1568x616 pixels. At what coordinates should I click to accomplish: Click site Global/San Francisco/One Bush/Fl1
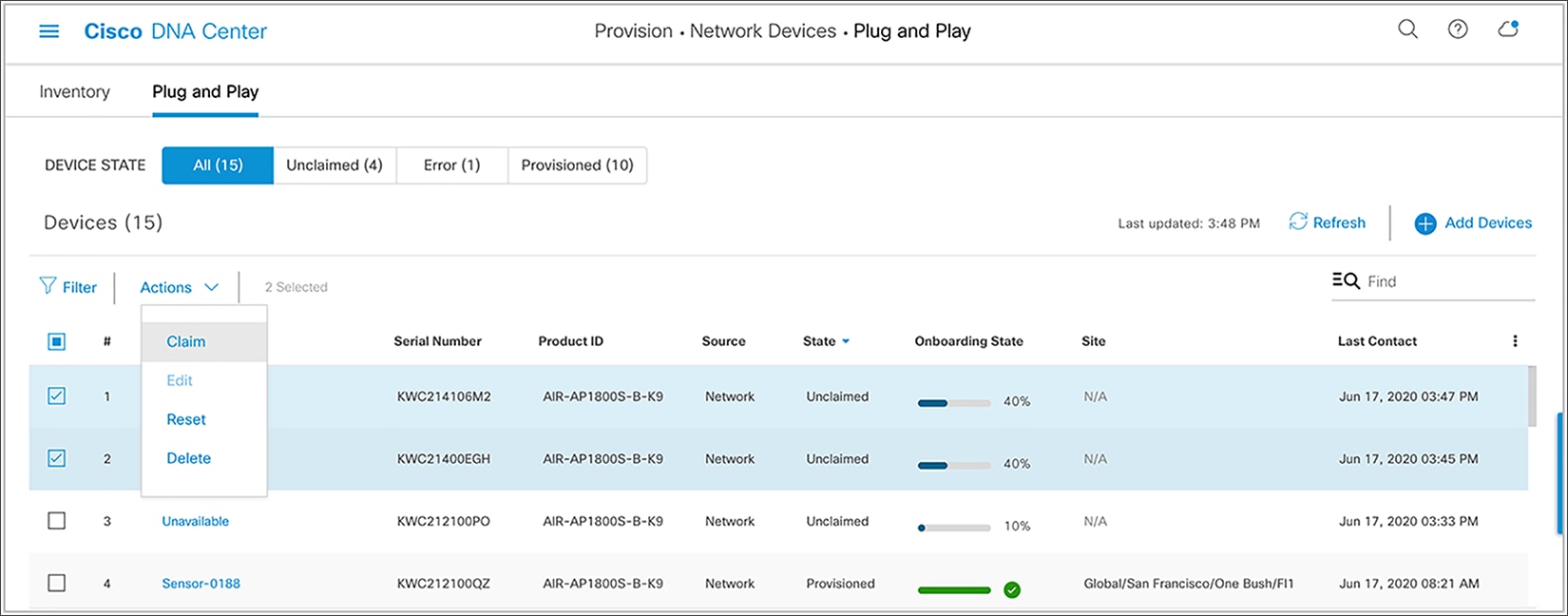(1189, 584)
